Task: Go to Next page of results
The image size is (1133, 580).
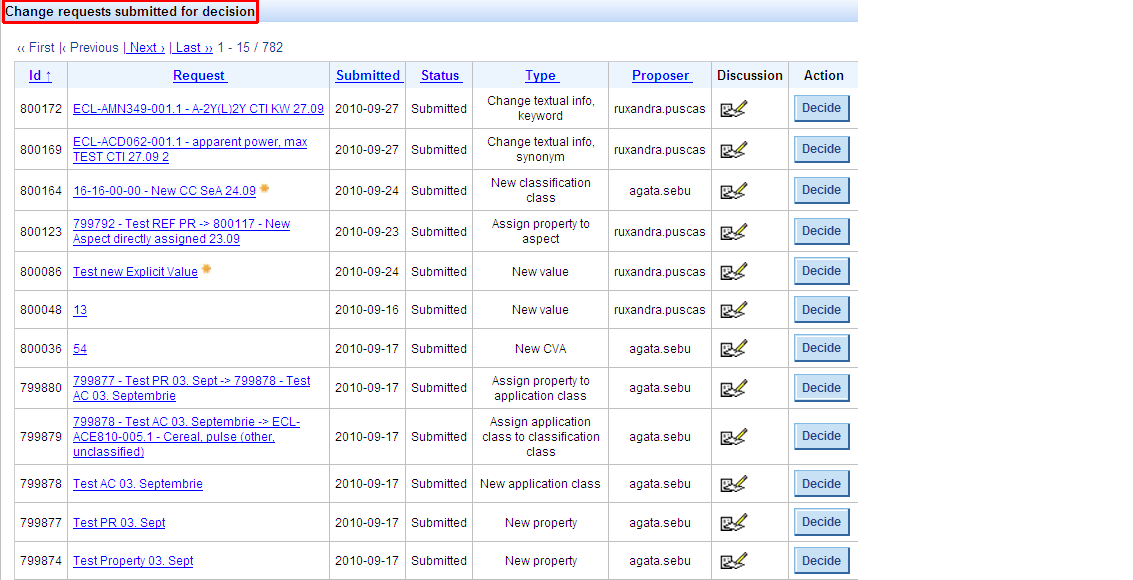Action: [145, 48]
